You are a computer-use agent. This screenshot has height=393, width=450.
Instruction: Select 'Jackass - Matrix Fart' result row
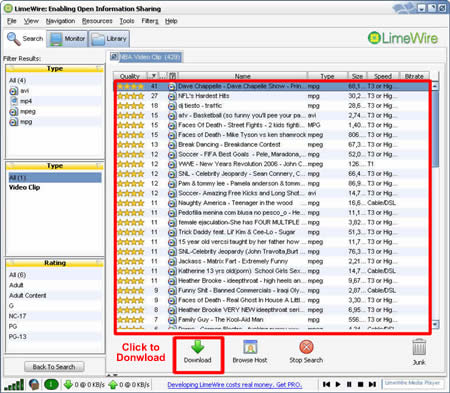coord(273,262)
